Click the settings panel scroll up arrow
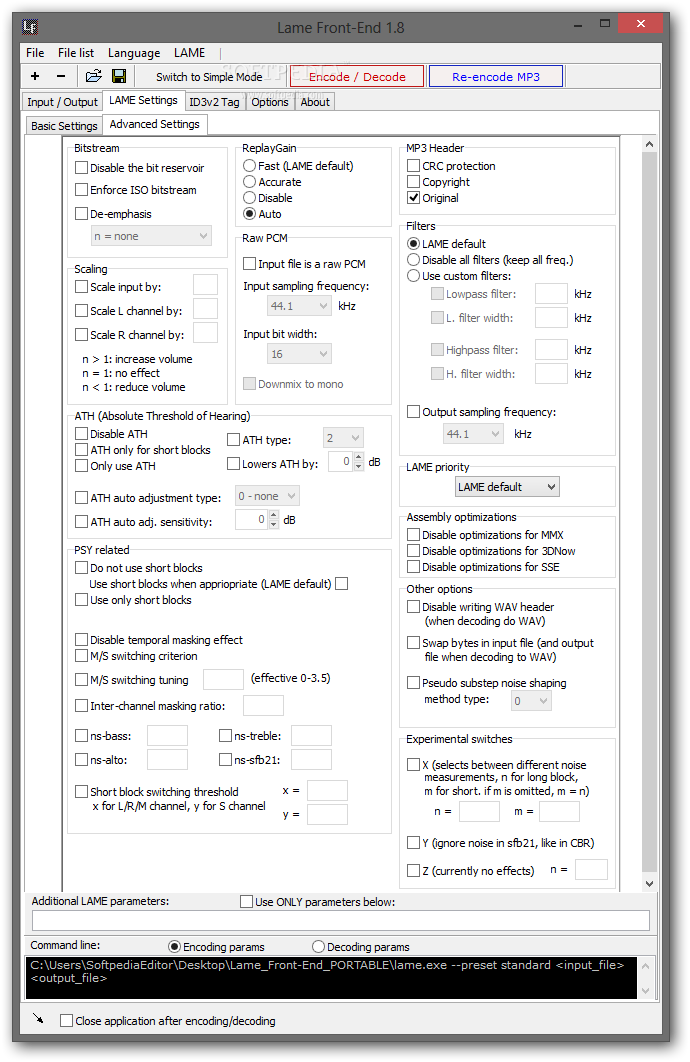This screenshot has height=1062, width=690. tap(649, 144)
